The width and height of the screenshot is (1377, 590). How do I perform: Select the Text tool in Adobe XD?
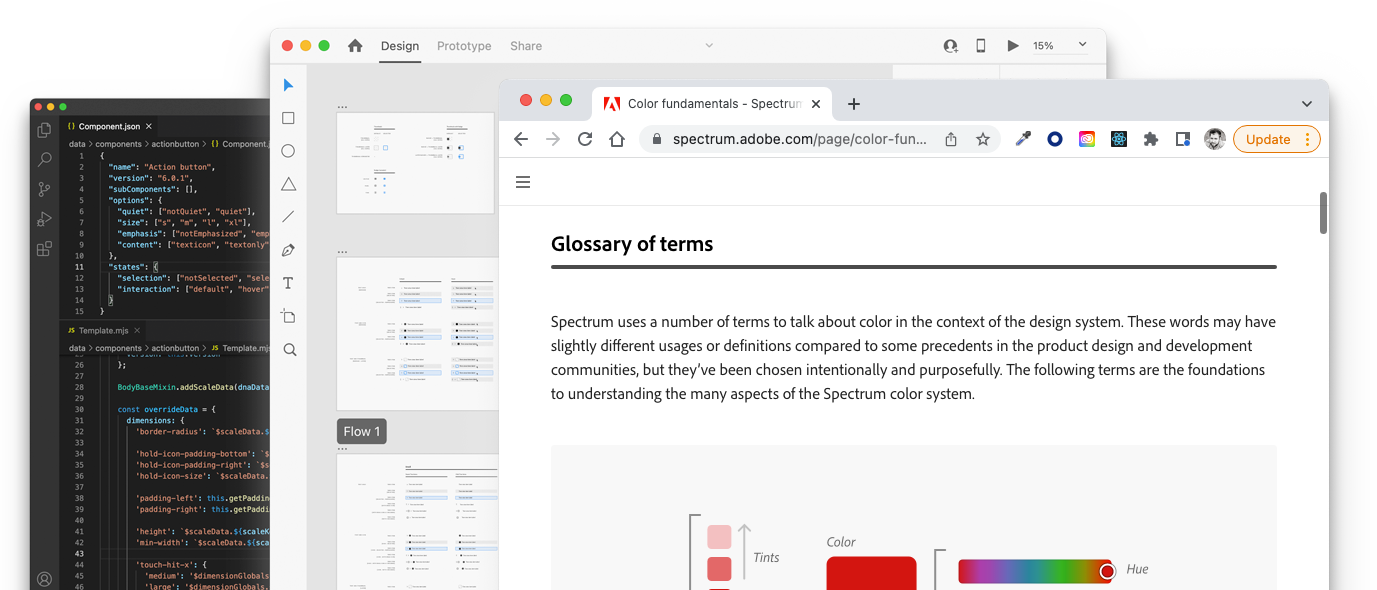point(288,283)
